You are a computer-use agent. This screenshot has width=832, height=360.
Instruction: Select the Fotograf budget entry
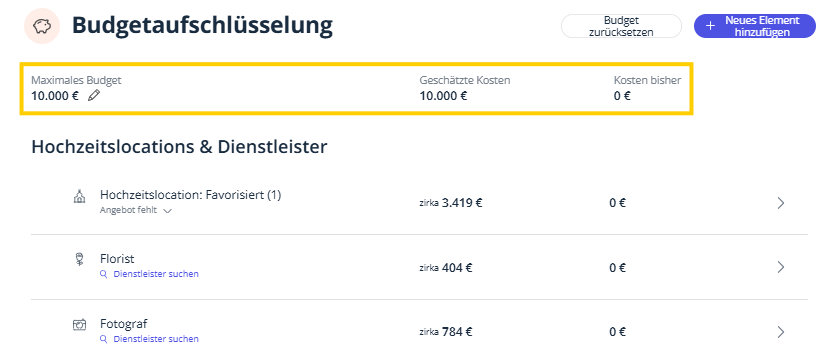click(124, 323)
